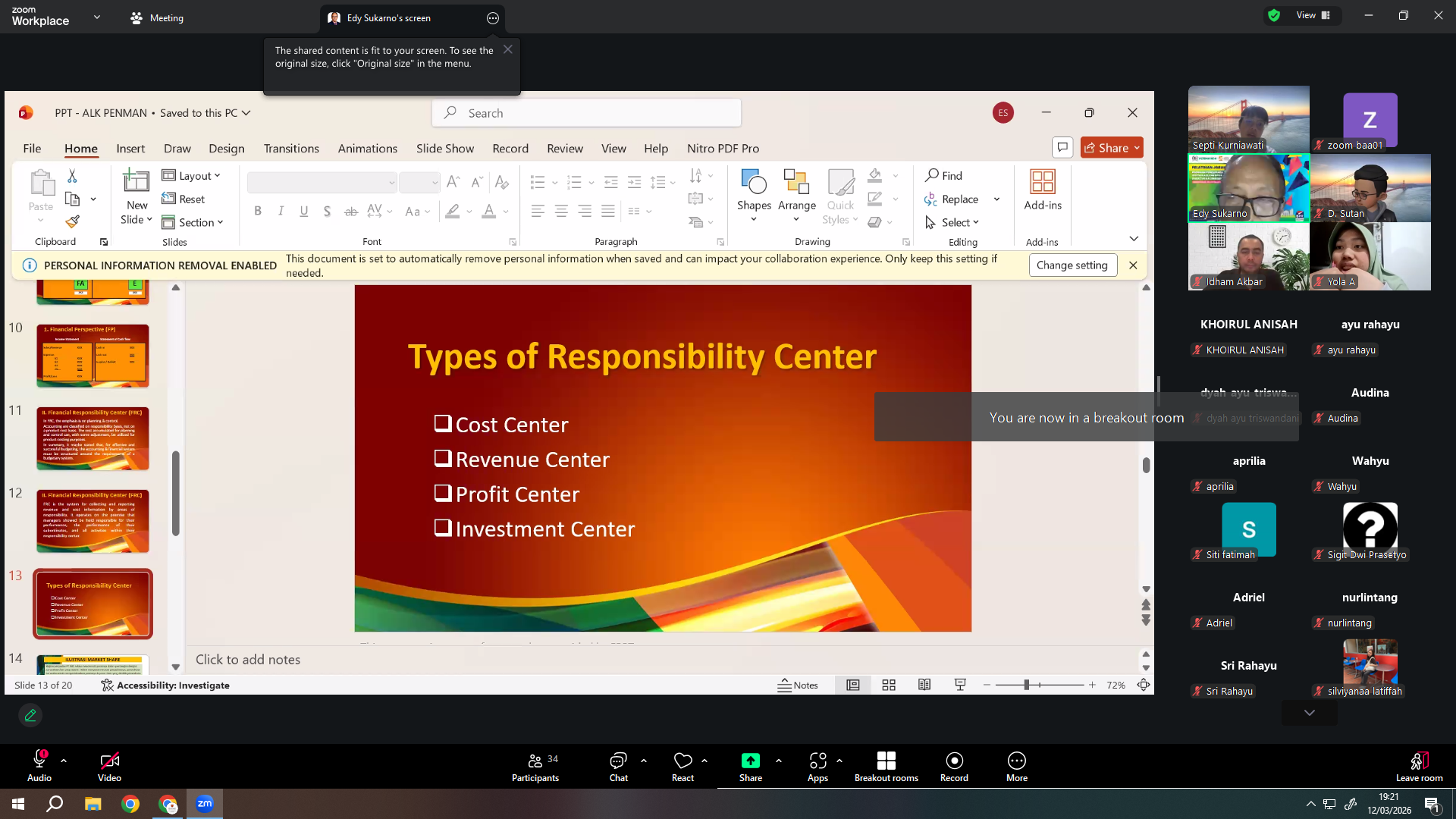This screenshot has width=1456, height=819.
Task: Click the font color swatch button
Action: [489, 211]
